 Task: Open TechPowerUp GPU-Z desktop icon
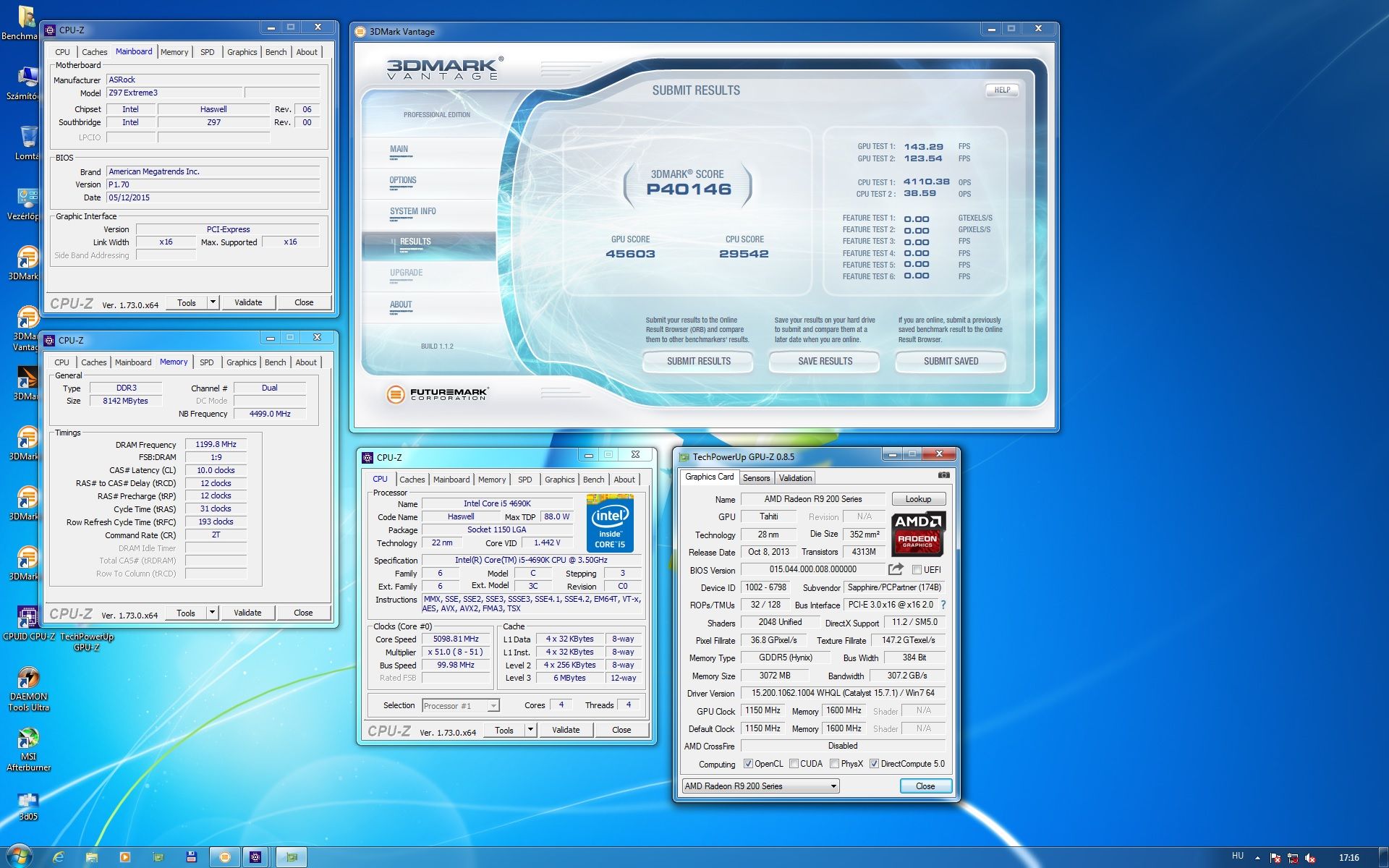[86, 640]
